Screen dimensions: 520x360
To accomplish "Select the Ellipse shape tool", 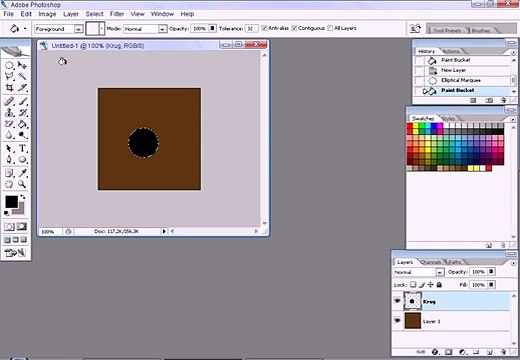I will [22, 160].
